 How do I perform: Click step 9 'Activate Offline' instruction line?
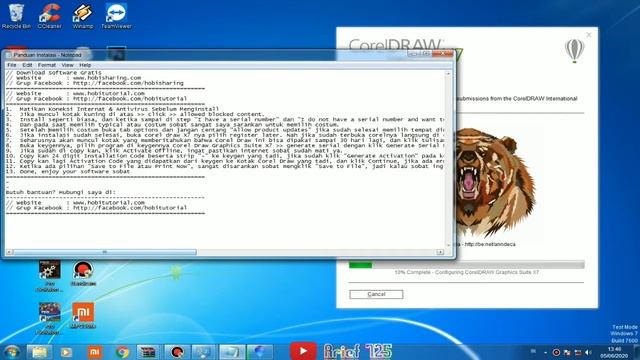click(x=175, y=151)
